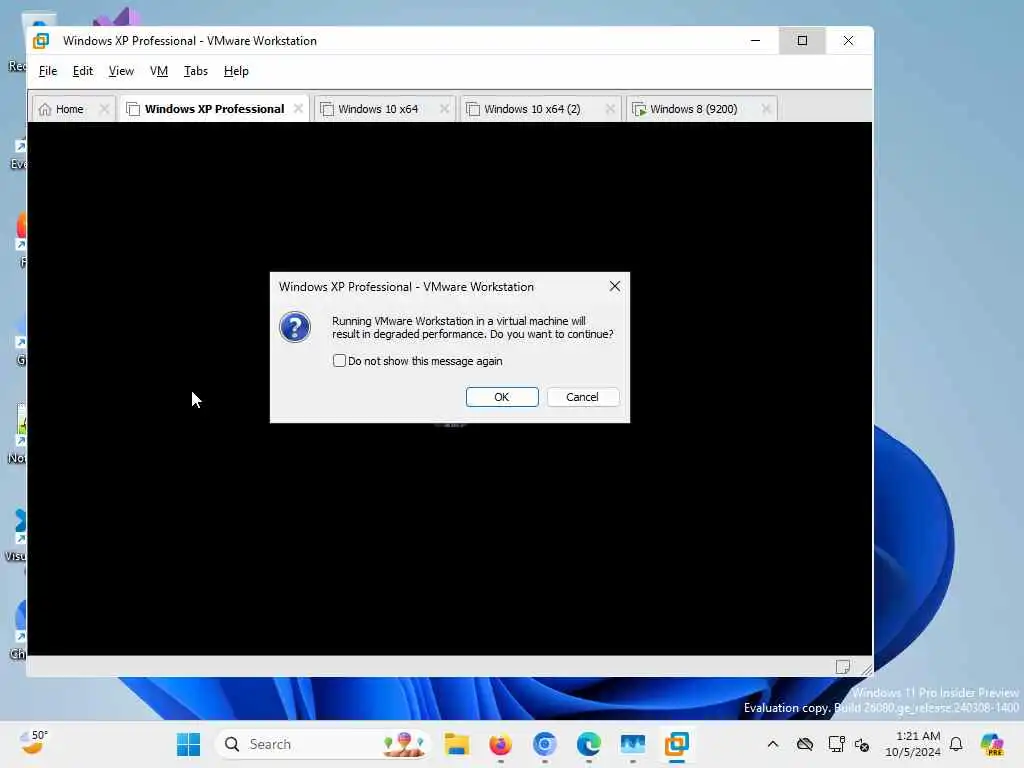Click the notification bell icon

pos(956,744)
